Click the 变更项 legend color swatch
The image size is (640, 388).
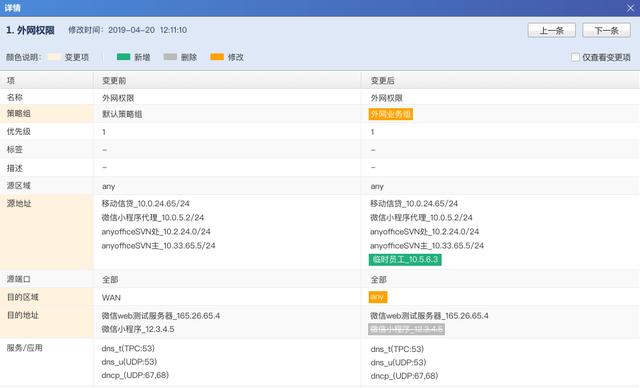pos(54,57)
